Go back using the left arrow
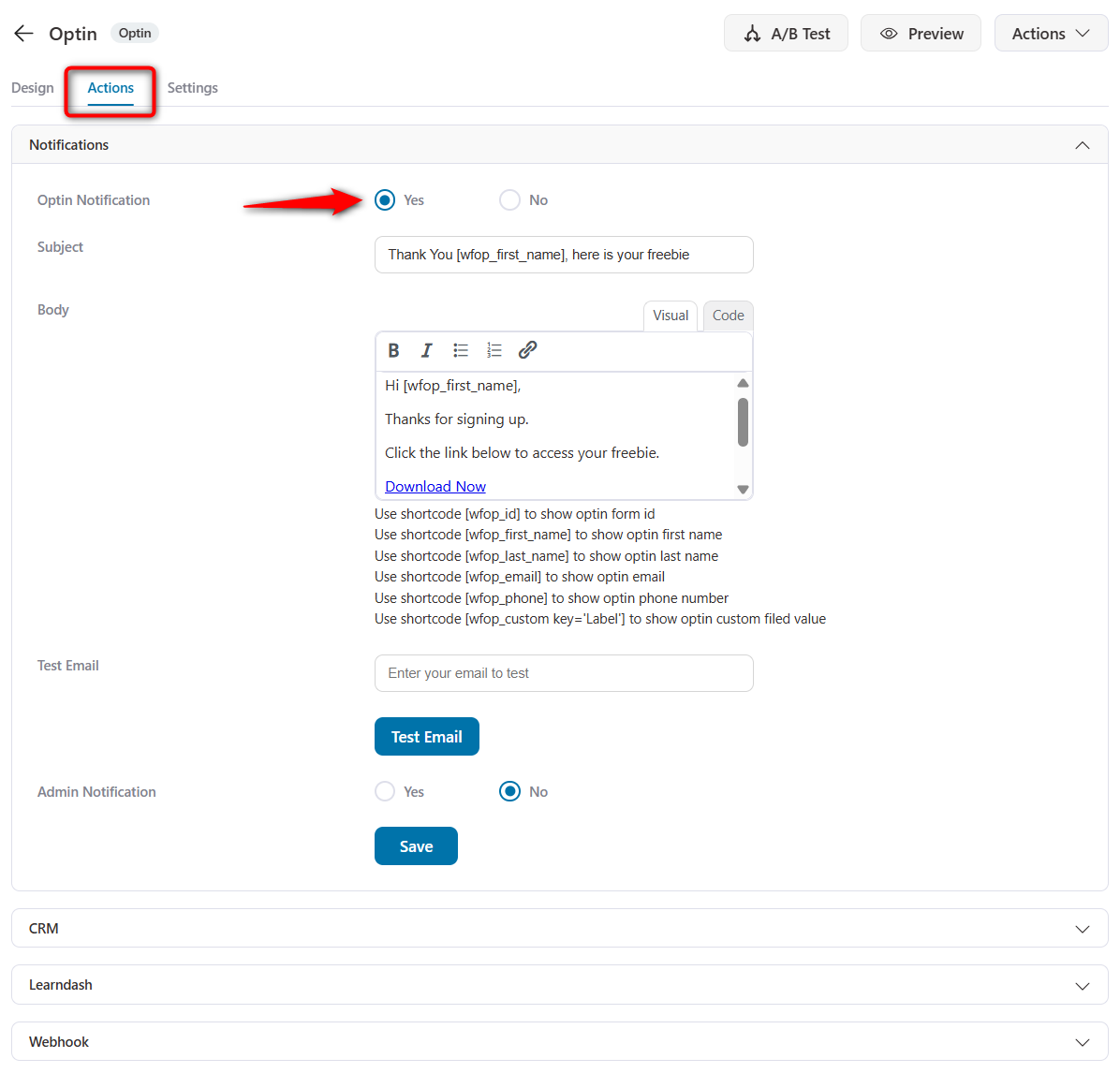Screen dimensions: 1120x1073 [x=23, y=34]
